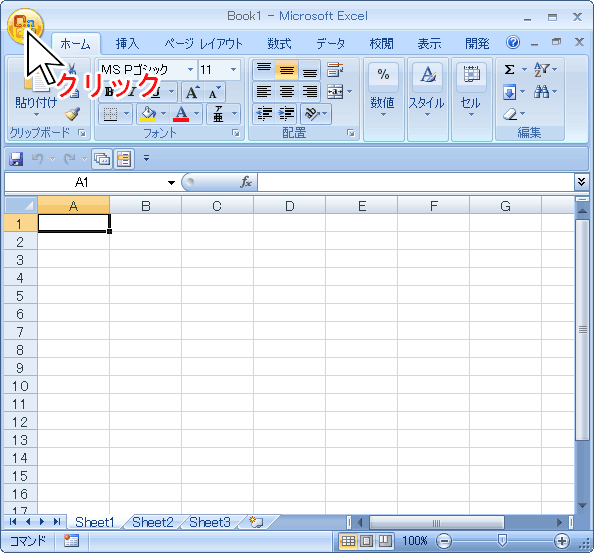Click the Save icon in quick access toolbar
This screenshot has width=594, height=553.
point(16,159)
